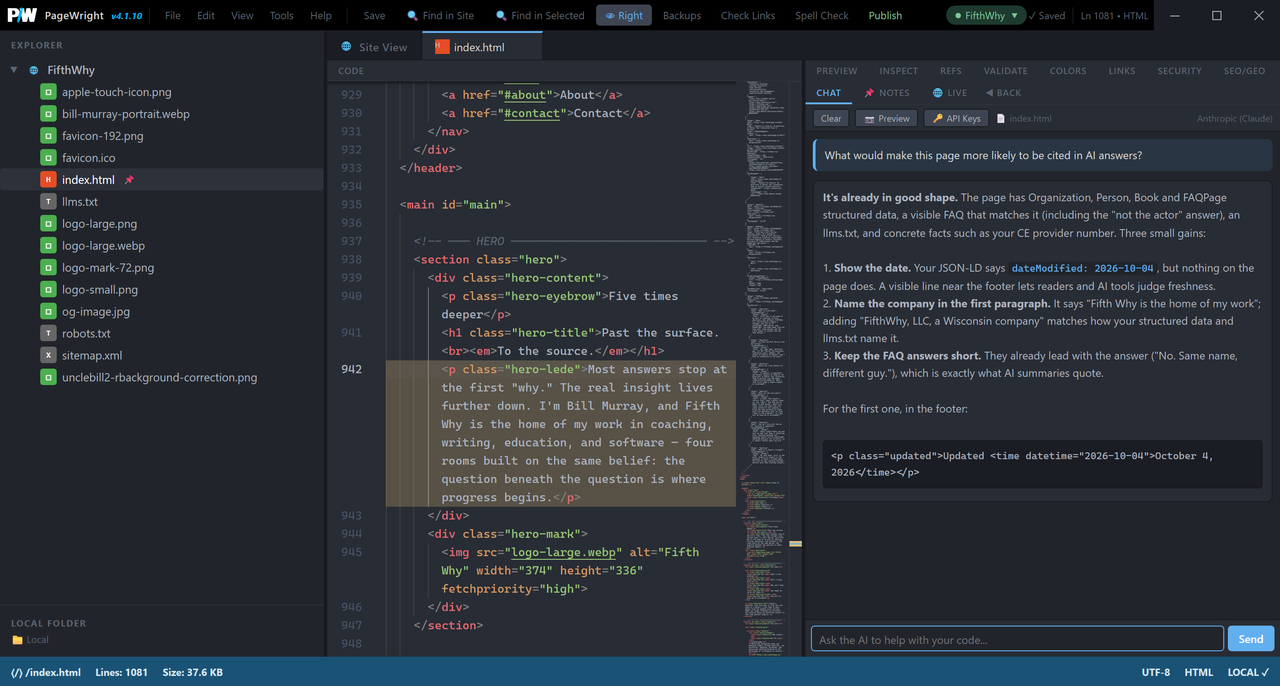The height and width of the screenshot is (686, 1280).
Task: Click line number 942 in the gutter
Action: click(351, 369)
